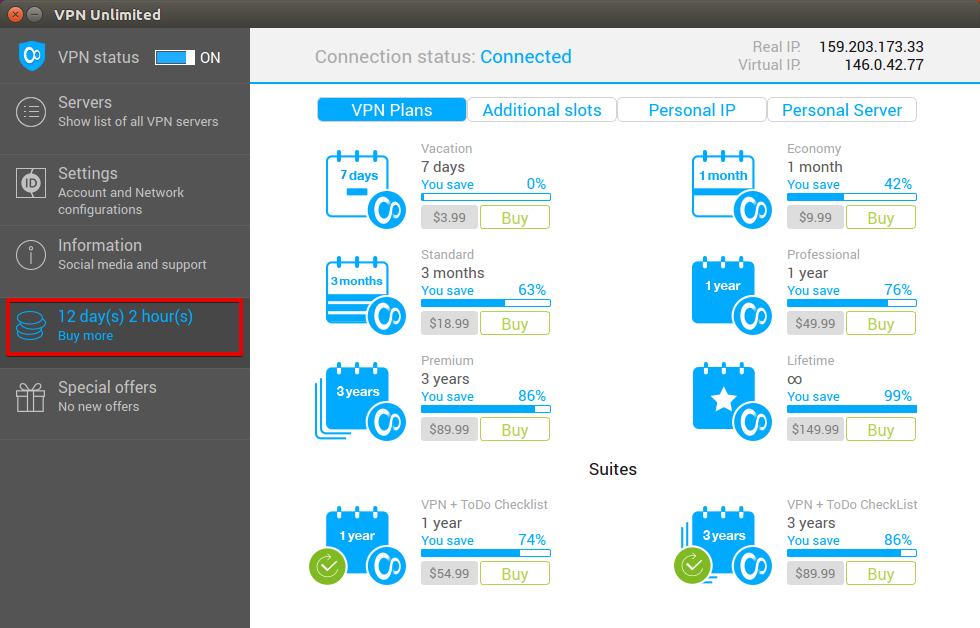The image size is (980, 628).
Task: Open the Personal Server tab
Action: point(842,110)
